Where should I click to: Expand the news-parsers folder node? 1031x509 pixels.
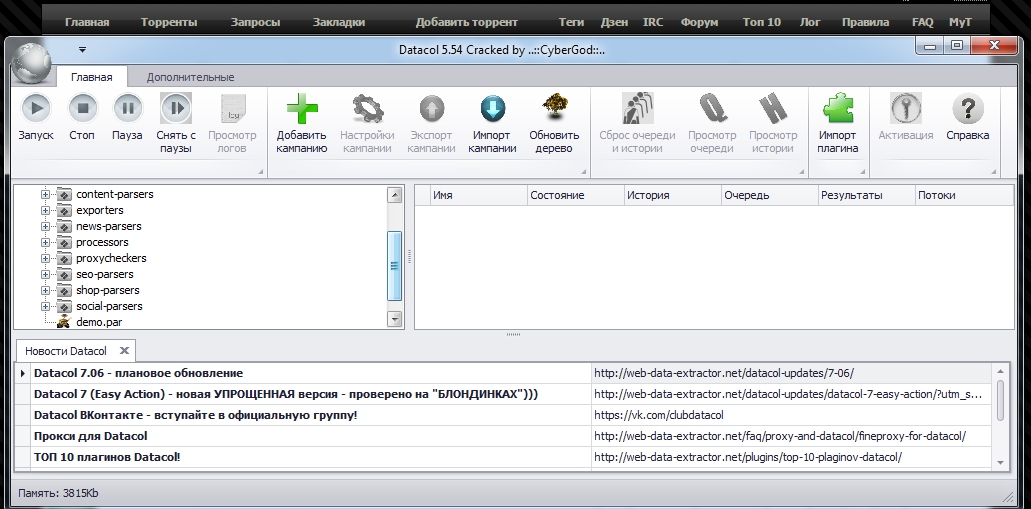pyautogui.click(x=45, y=226)
